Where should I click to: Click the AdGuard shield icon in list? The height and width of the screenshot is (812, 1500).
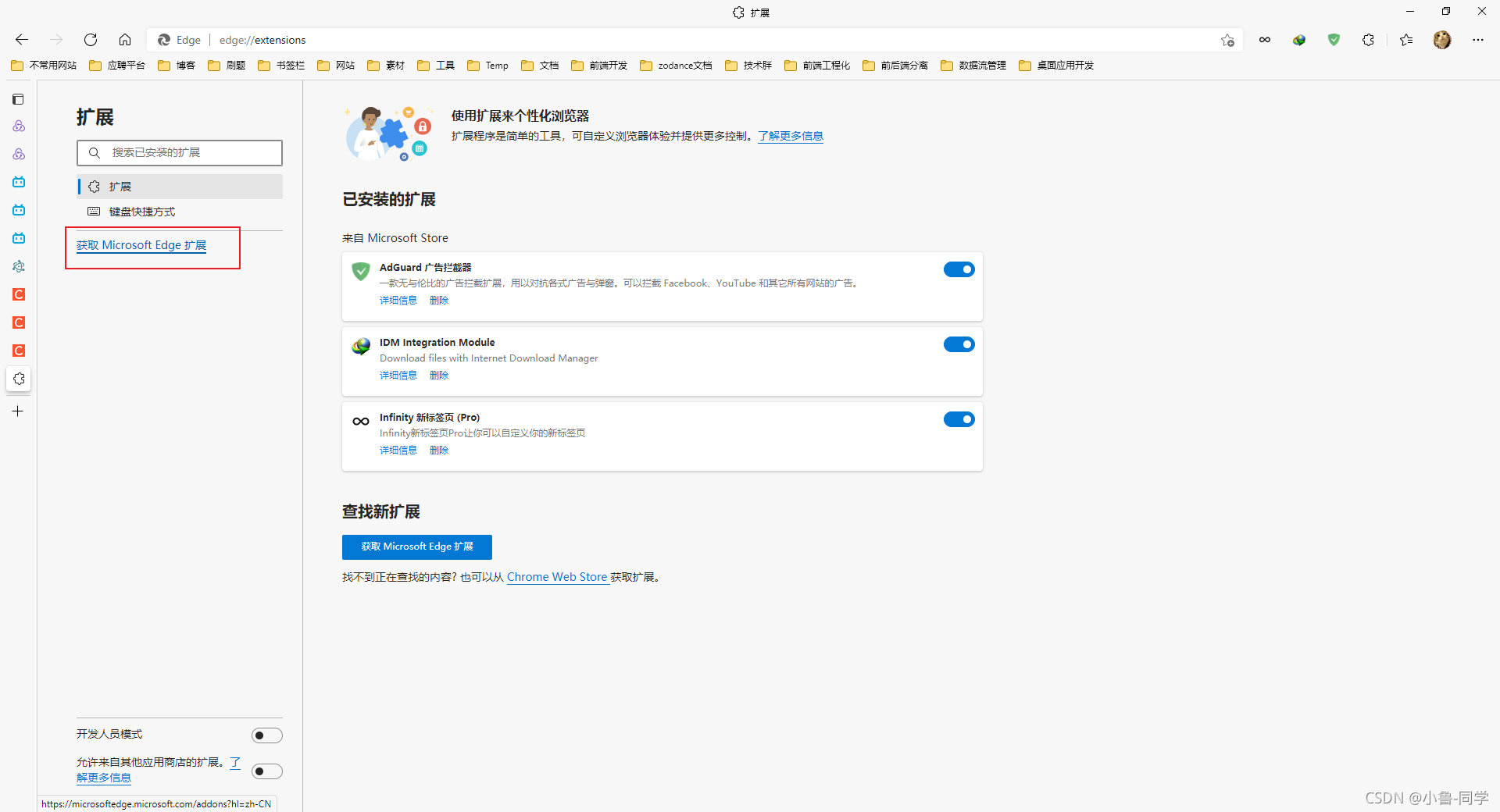[361, 271]
